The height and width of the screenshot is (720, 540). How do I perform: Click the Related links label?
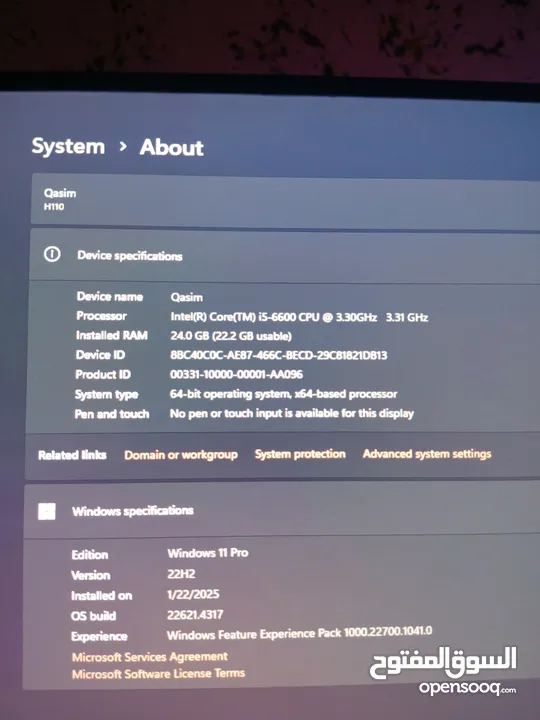72,455
